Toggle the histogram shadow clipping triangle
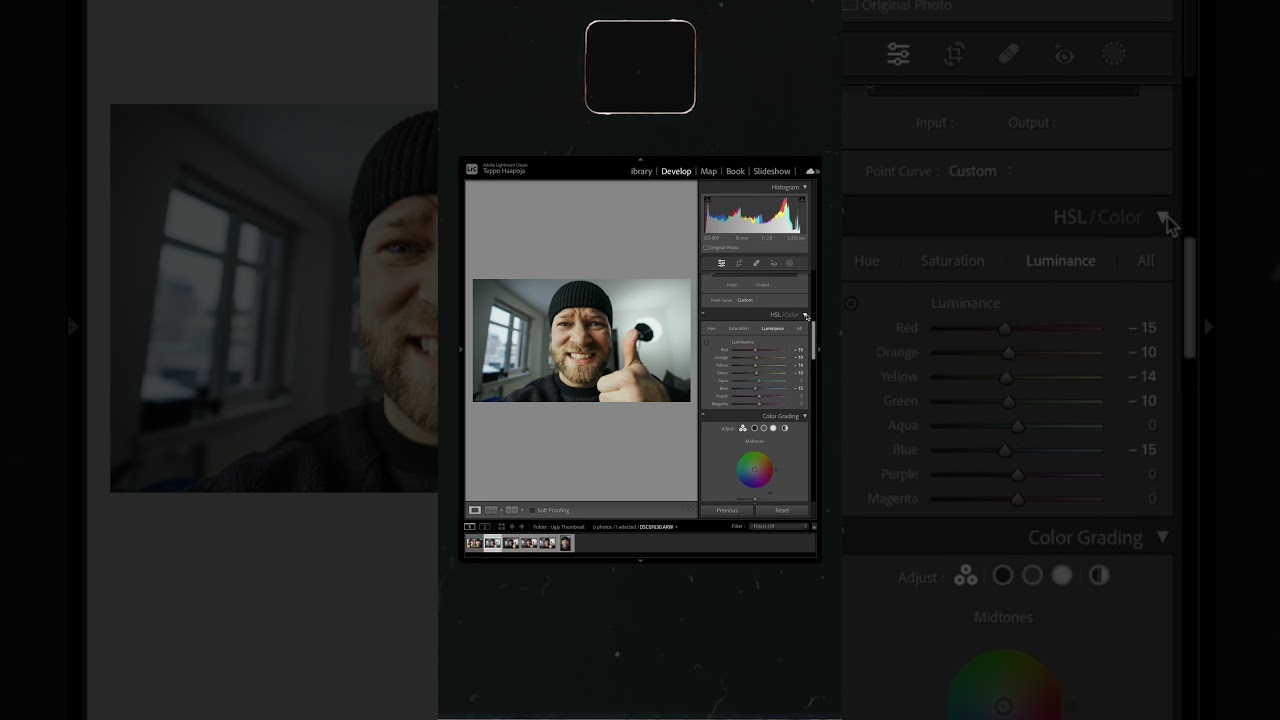Image resolution: width=1280 pixels, height=720 pixels. tap(707, 199)
